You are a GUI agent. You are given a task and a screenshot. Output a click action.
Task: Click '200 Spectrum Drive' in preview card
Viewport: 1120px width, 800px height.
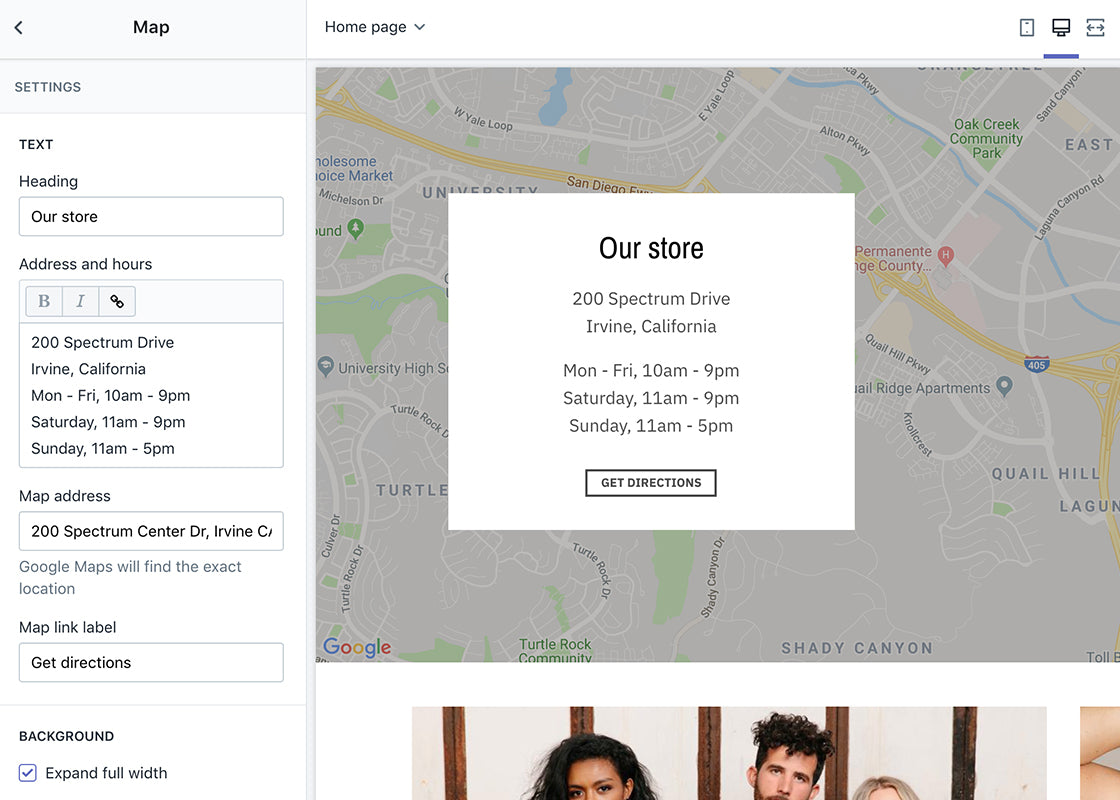click(x=651, y=299)
